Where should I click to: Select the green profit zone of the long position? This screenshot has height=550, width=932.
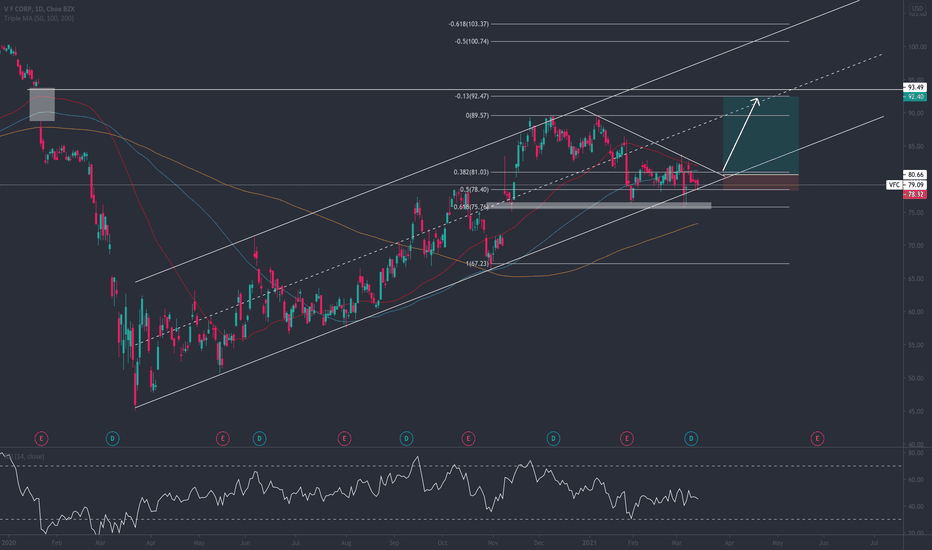(x=761, y=136)
